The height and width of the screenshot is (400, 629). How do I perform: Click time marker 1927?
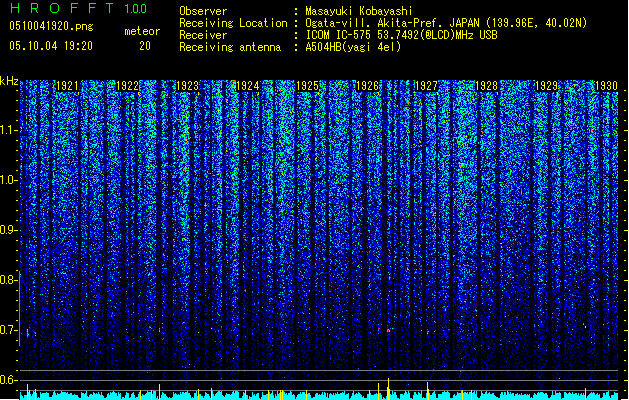tap(426, 86)
